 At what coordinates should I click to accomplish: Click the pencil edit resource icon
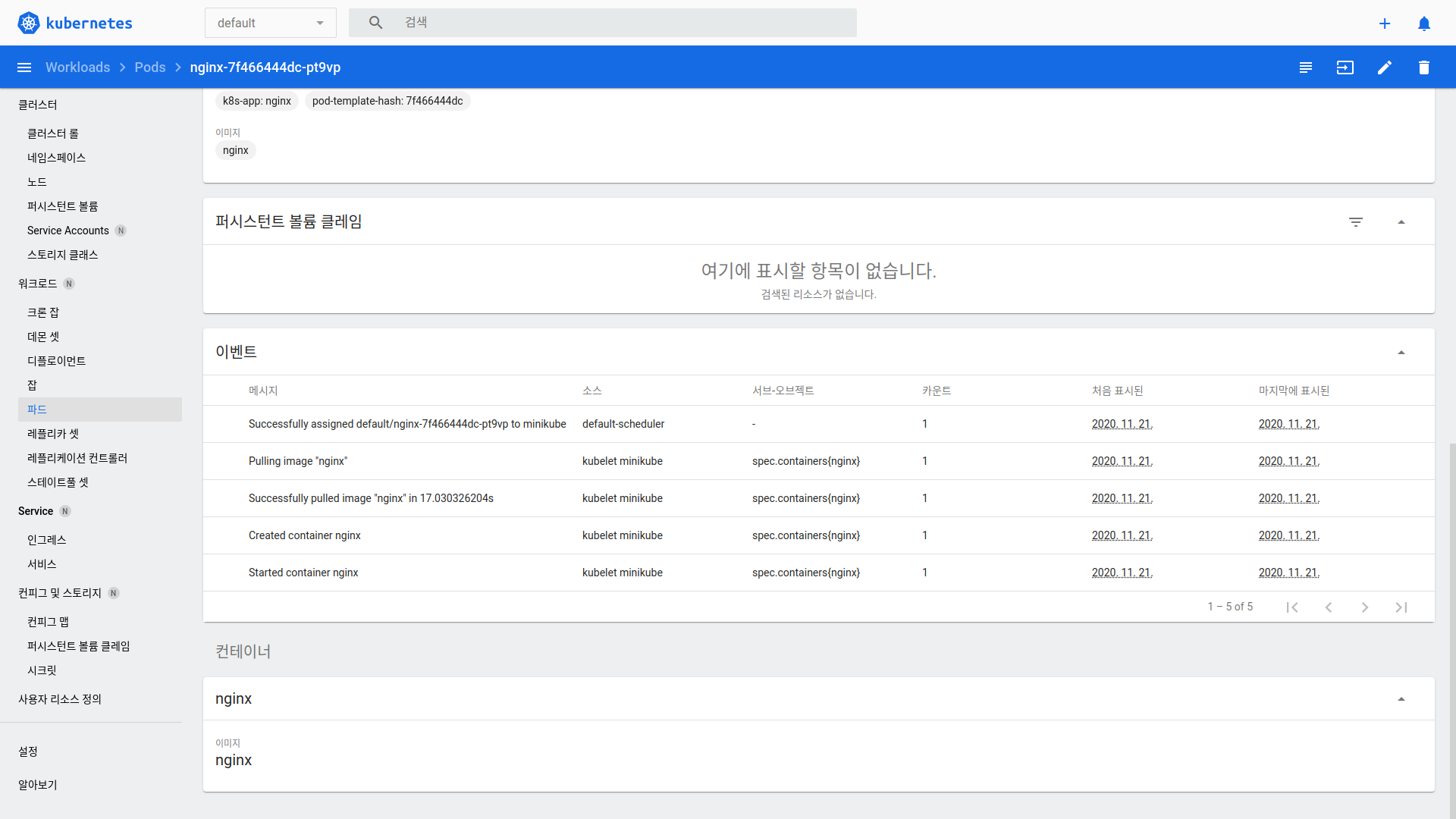coord(1385,67)
